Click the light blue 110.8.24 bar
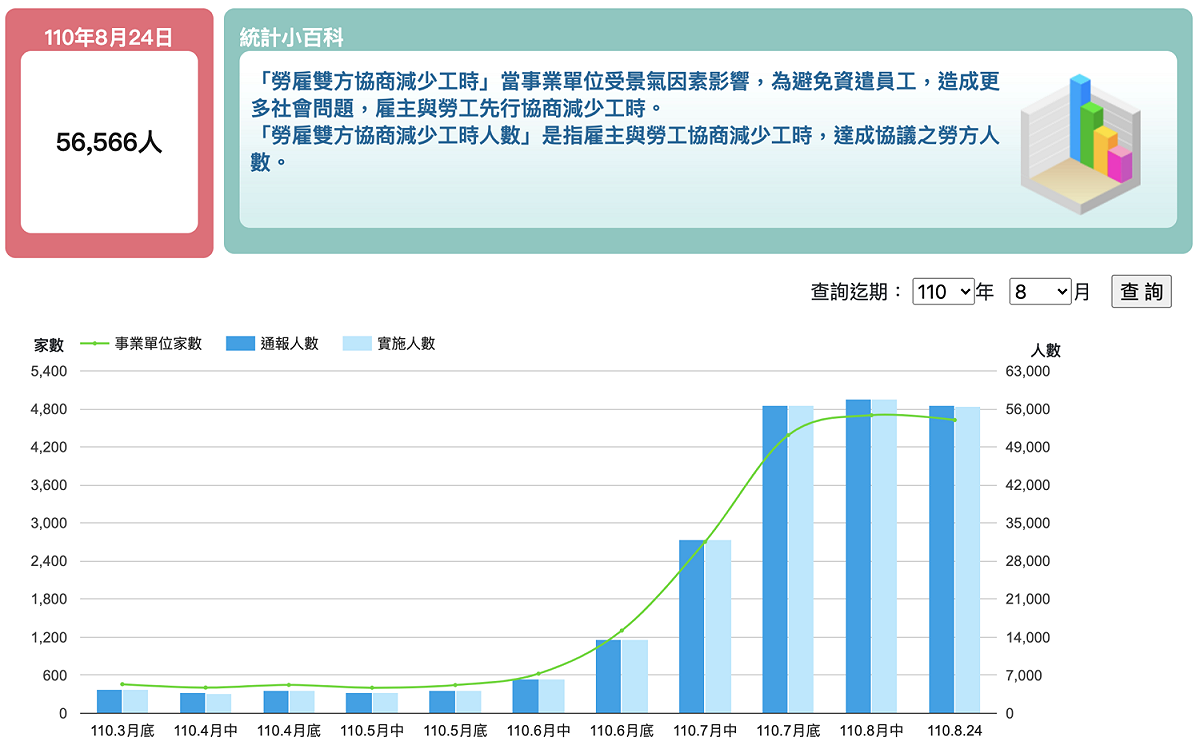 click(967, 560)
